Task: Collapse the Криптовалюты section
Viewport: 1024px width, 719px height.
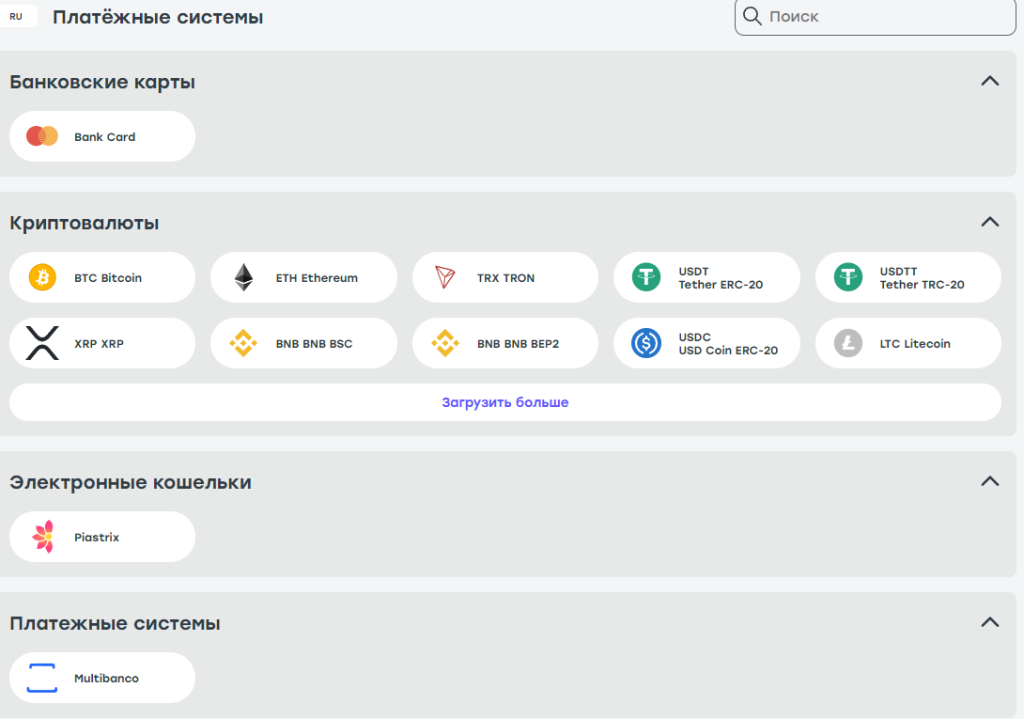Action: [x=990, y=222]
